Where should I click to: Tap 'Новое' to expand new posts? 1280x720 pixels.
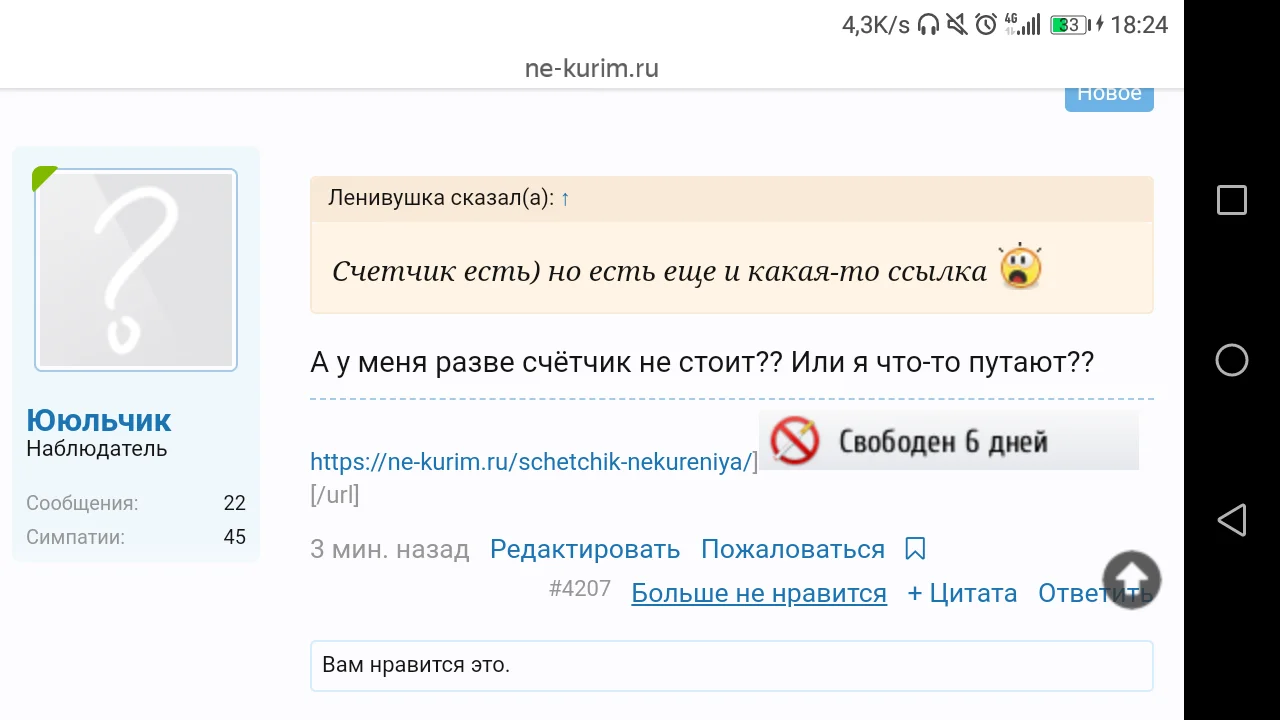click(x=1108, y=93)
